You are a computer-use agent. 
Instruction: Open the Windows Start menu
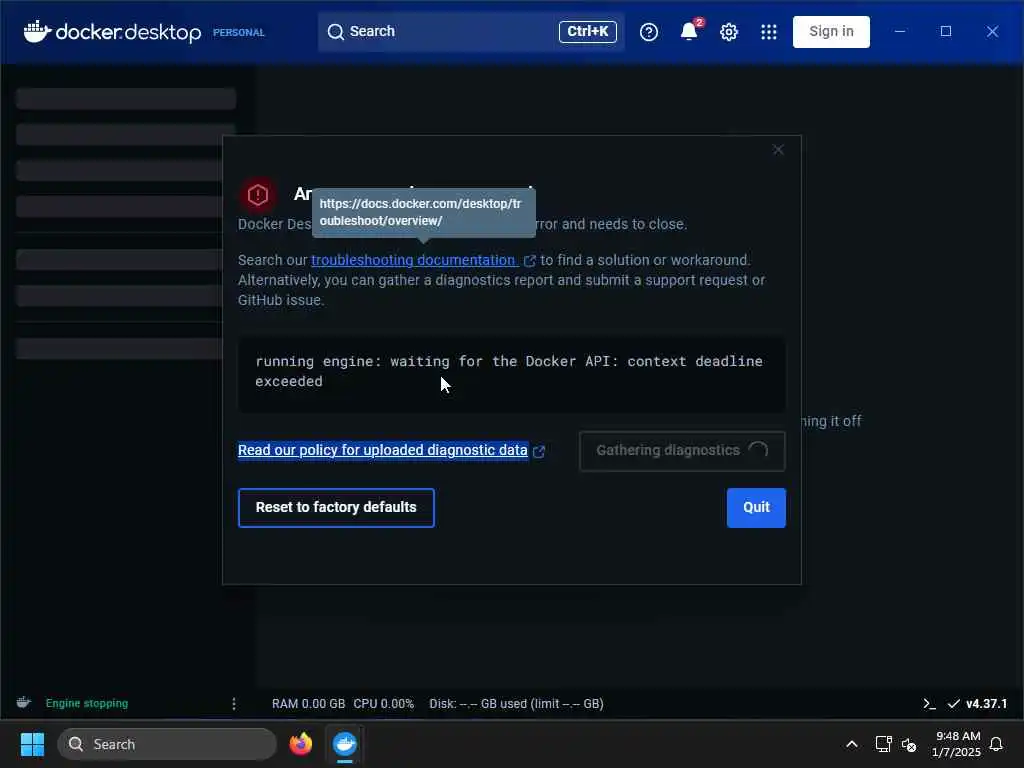click(32, 744)
